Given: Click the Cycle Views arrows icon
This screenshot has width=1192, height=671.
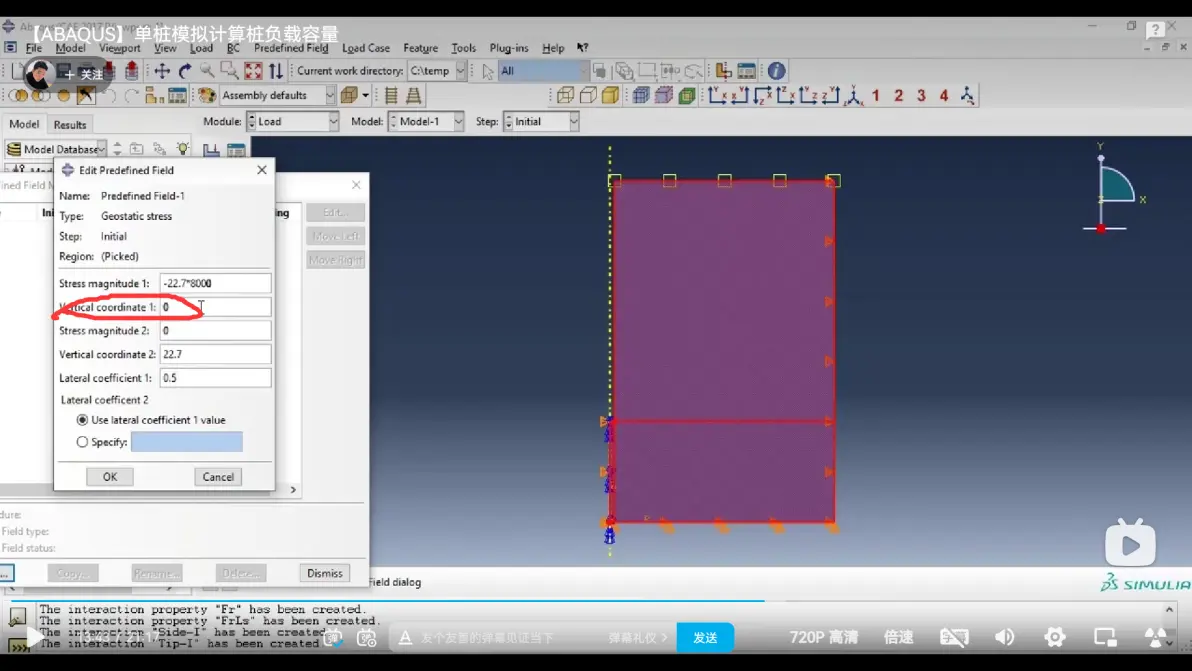Looking at the screenshot, I should (275, 71).
